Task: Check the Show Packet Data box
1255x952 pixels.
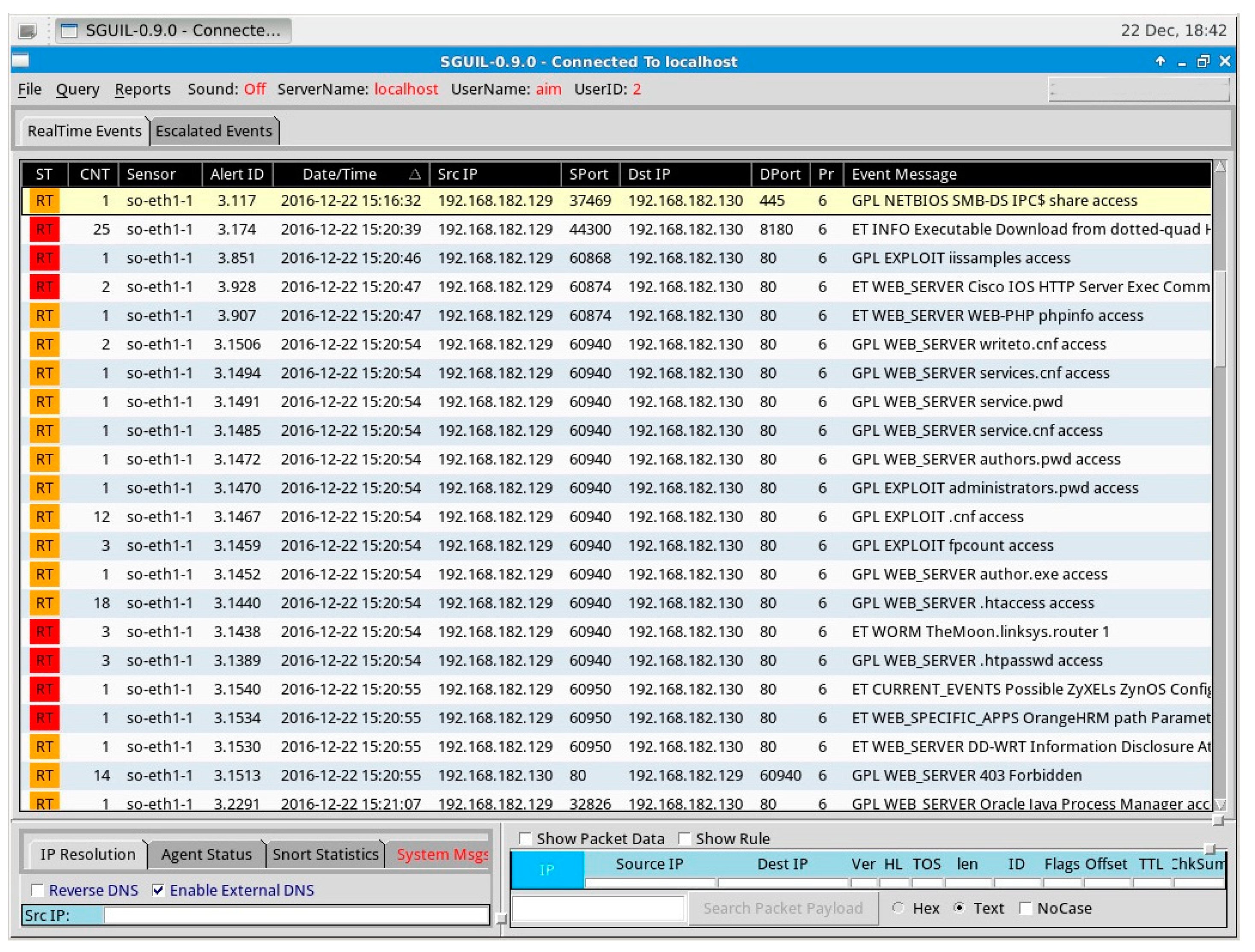Action: [526, 839]
